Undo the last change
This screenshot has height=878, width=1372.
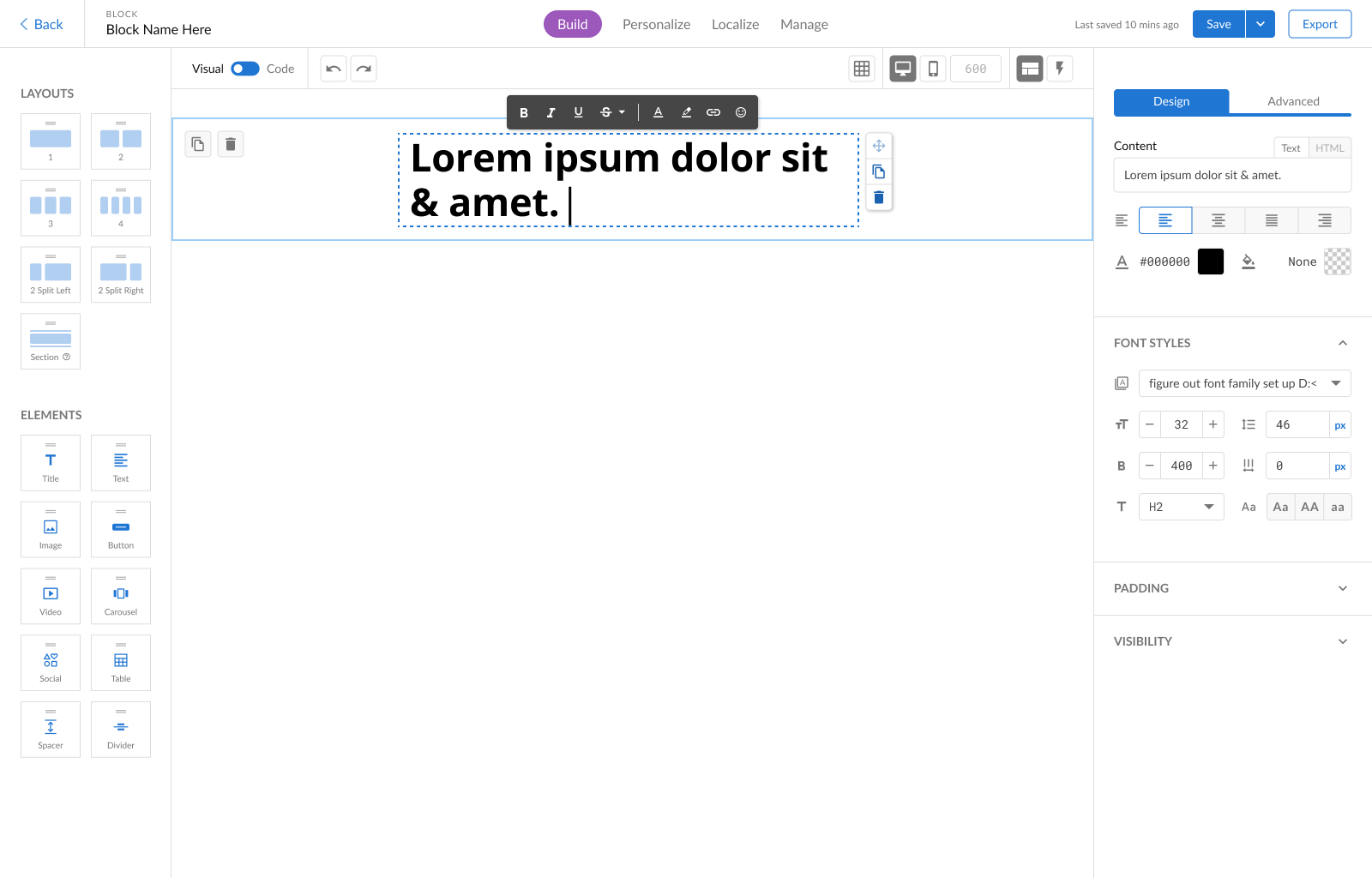click(x=333, y=68)
